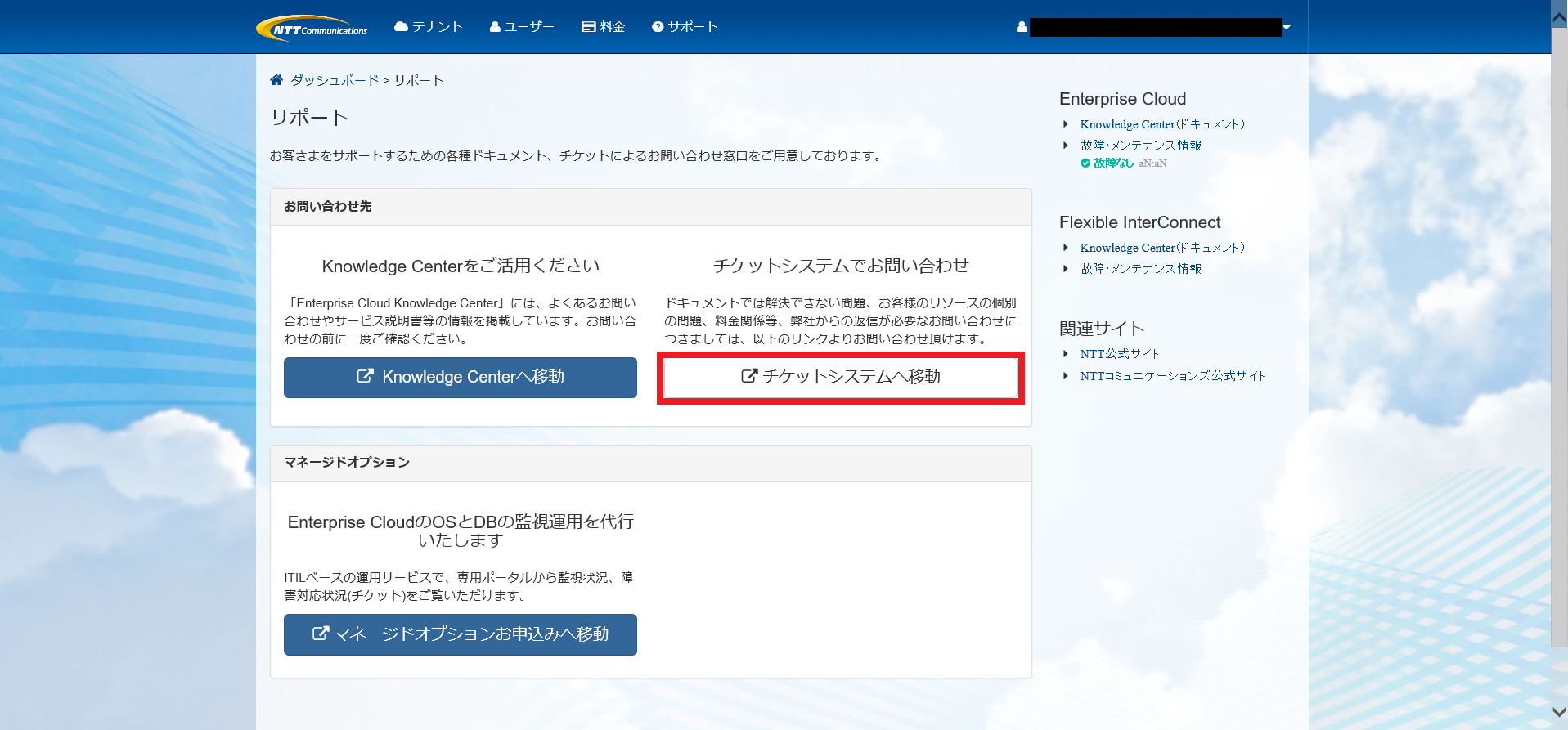This screenshot has height=730, width=1568.
Task: Go to ダッシュボード breadcrumb link
Action: pyautogui.click(x=335, y=80)
